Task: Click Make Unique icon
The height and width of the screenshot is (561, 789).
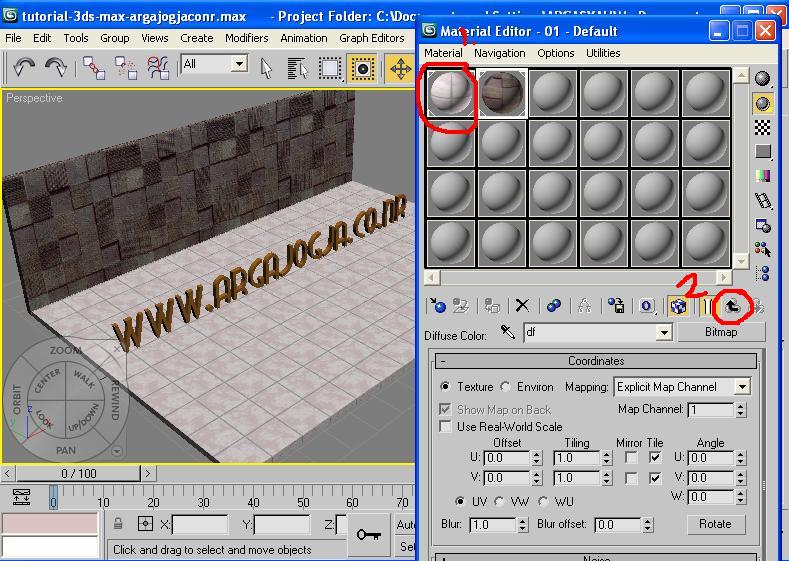Action: tap(584, 305)
